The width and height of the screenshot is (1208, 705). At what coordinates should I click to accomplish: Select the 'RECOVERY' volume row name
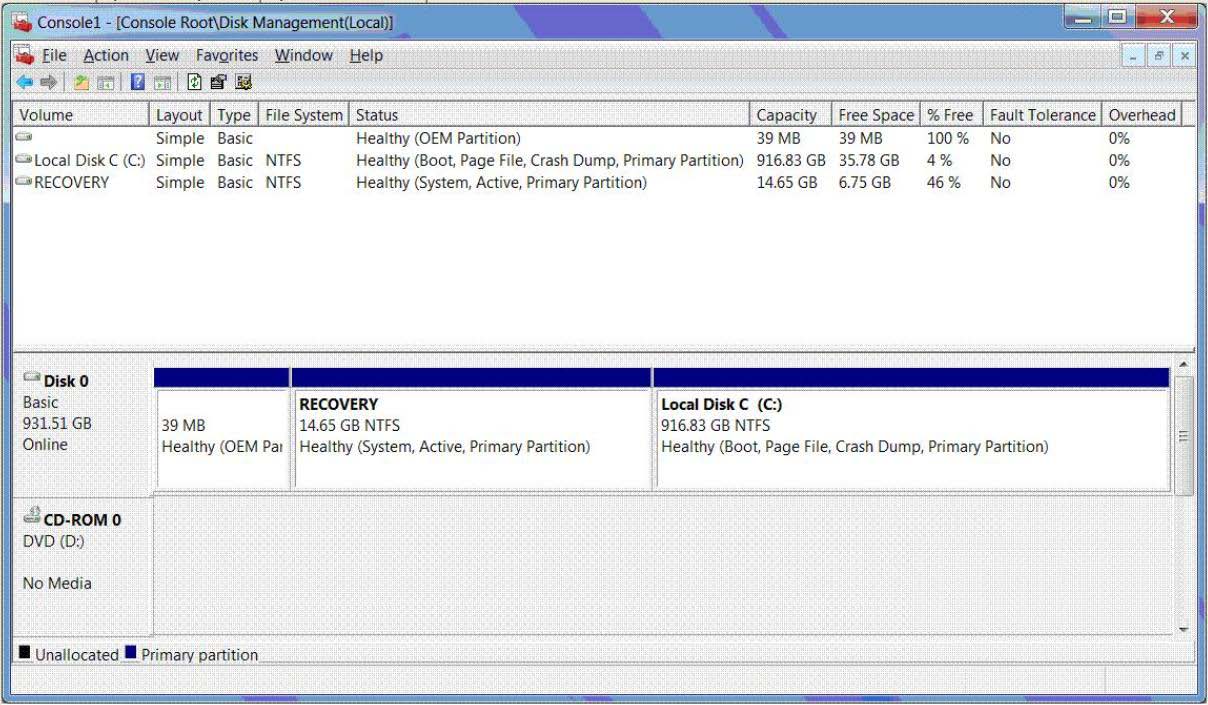[72, 182]
